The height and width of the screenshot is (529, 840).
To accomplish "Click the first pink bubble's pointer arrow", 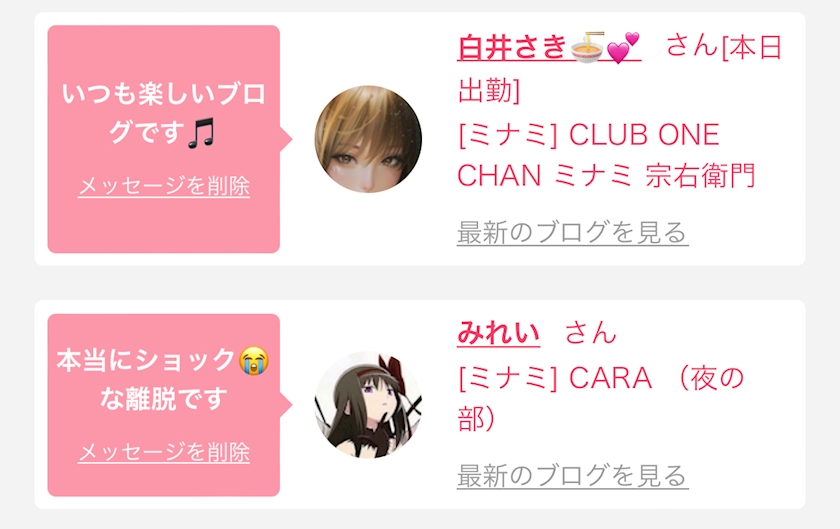I will [286, 139].
